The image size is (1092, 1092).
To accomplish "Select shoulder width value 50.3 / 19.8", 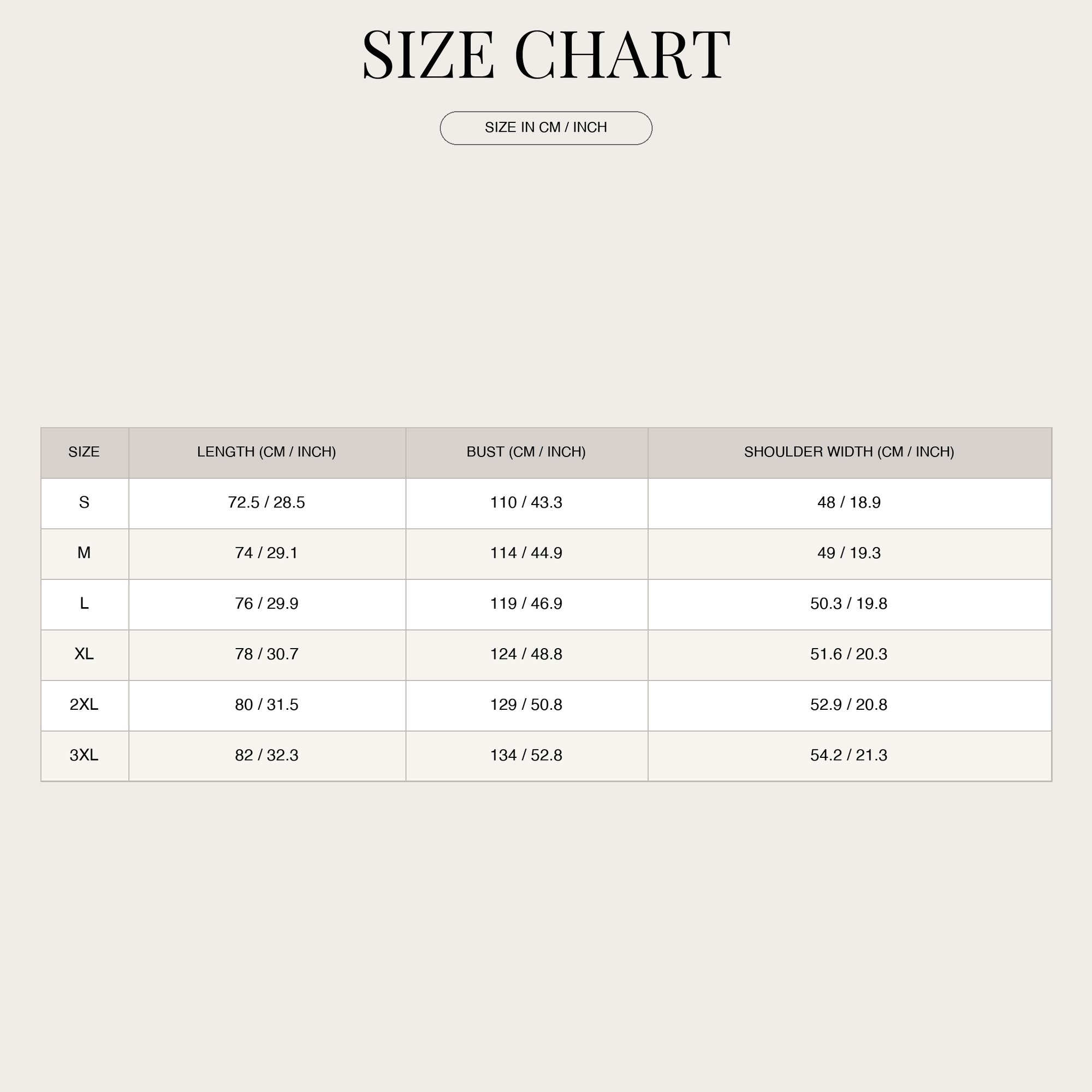I will click(x=849, y=603).
